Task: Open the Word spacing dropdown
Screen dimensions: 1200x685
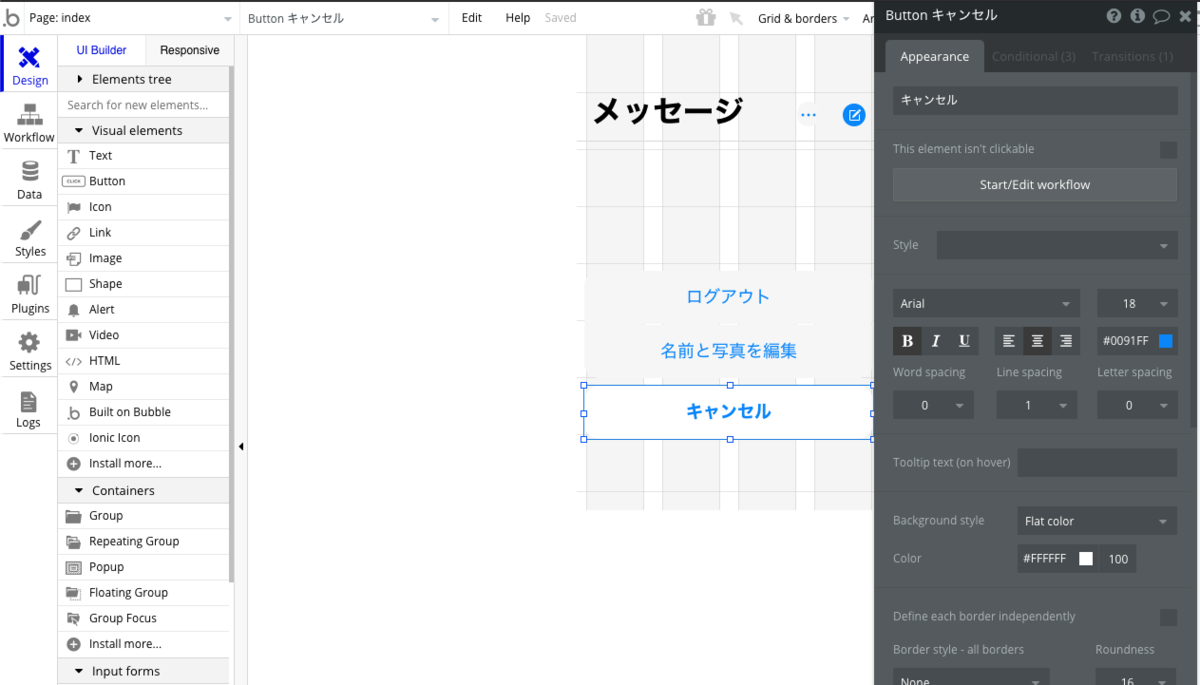Action: 933,405
